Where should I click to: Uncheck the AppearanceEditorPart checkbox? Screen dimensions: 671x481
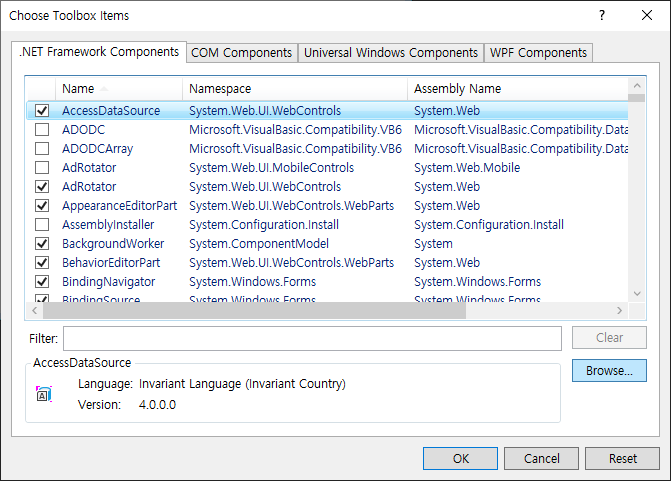(42, 205)
